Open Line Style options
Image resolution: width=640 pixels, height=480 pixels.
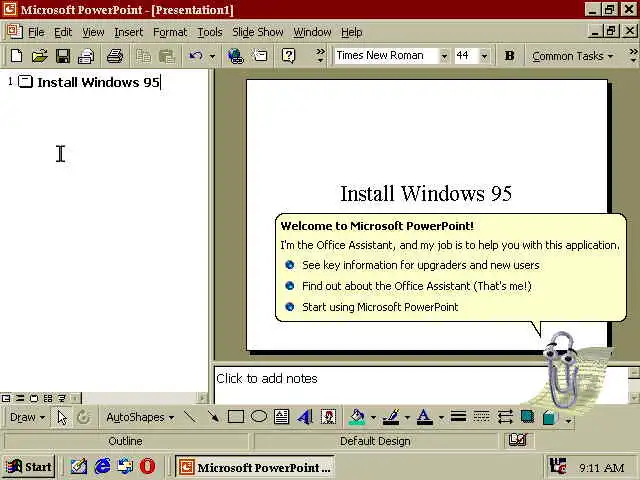tap(458, 417)
